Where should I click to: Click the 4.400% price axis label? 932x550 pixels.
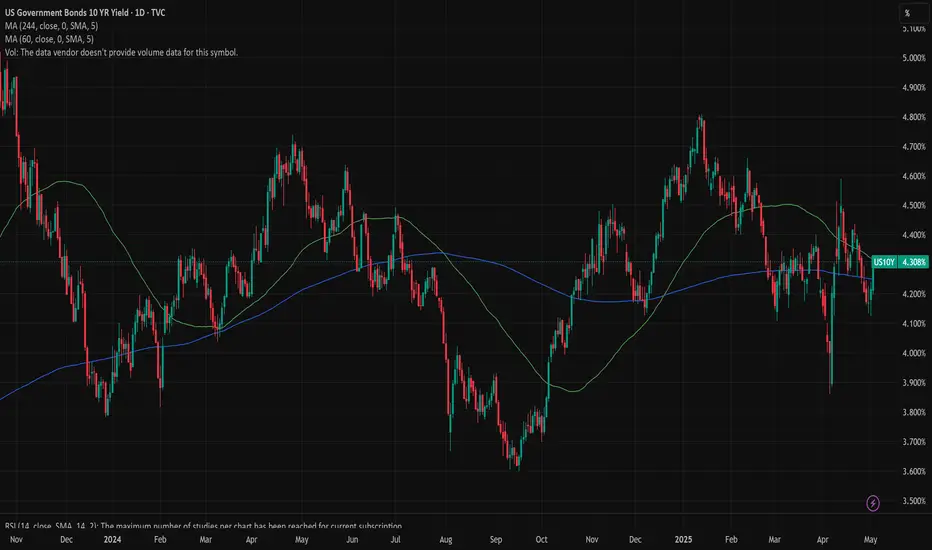(914, 235)
